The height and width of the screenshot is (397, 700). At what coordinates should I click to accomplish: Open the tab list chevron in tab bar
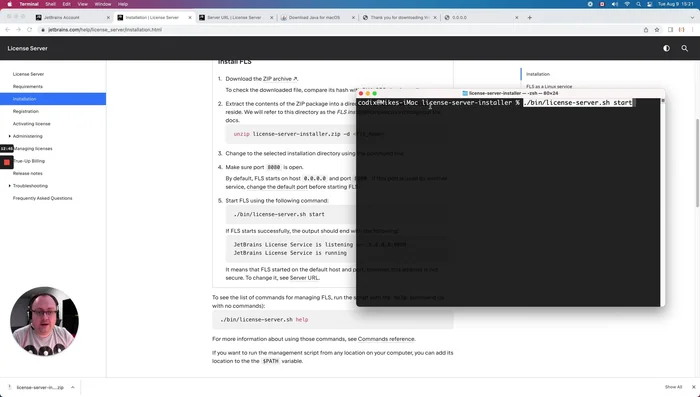pos(692,17)
